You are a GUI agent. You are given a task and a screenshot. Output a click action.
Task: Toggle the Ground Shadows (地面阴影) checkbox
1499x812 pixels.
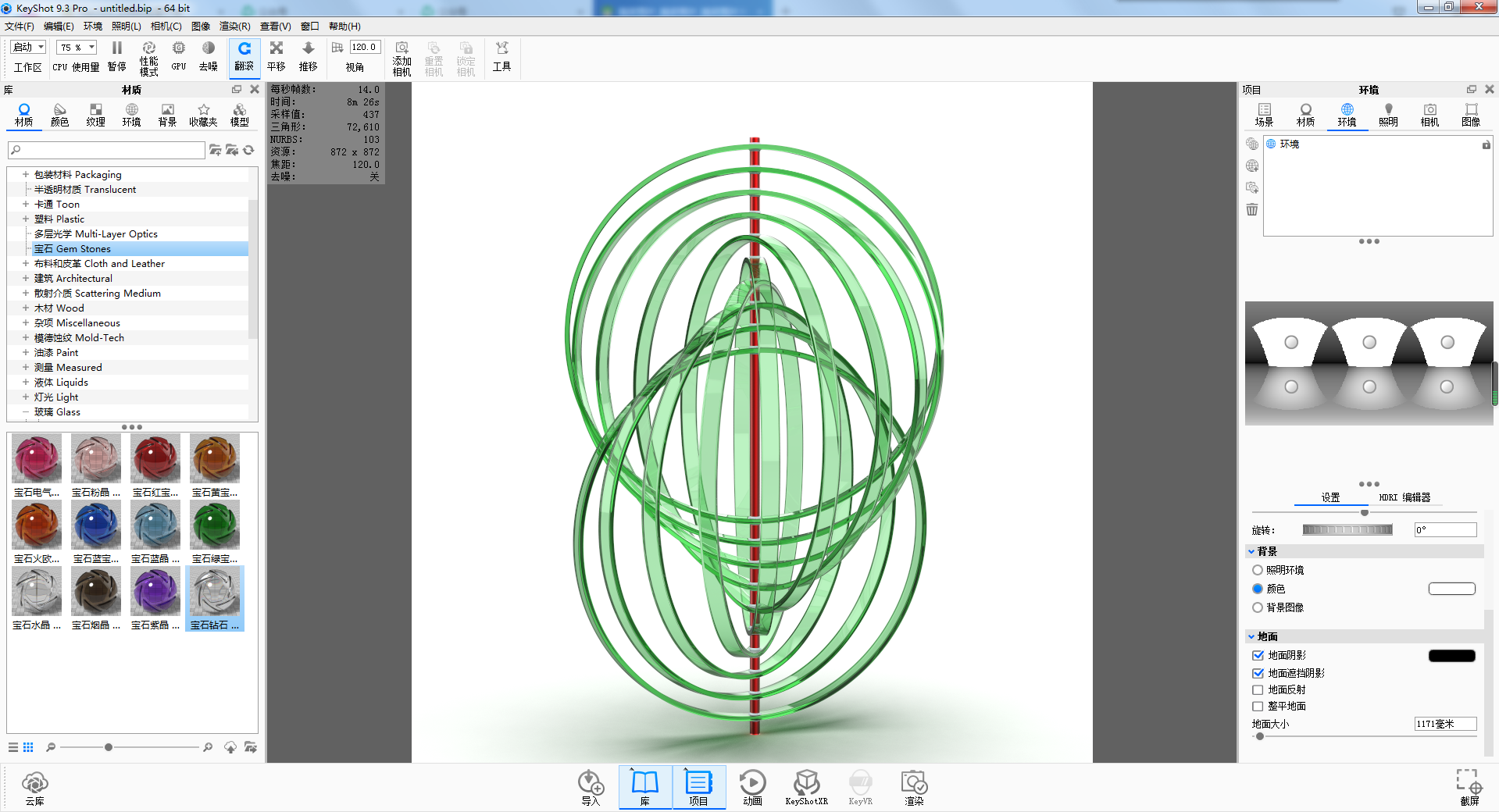1258,655
